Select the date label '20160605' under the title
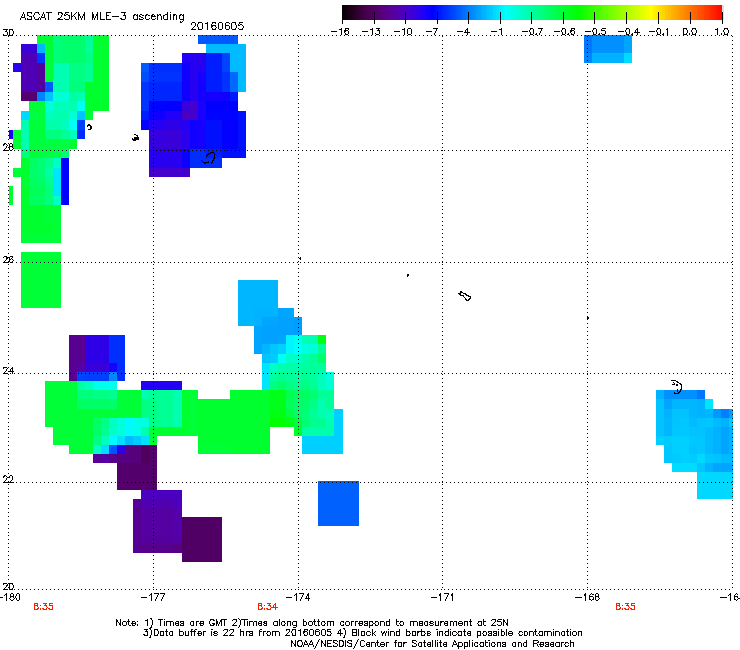This screenshot has height=650, width=740. pyautogui.click(x=217, y=26)
